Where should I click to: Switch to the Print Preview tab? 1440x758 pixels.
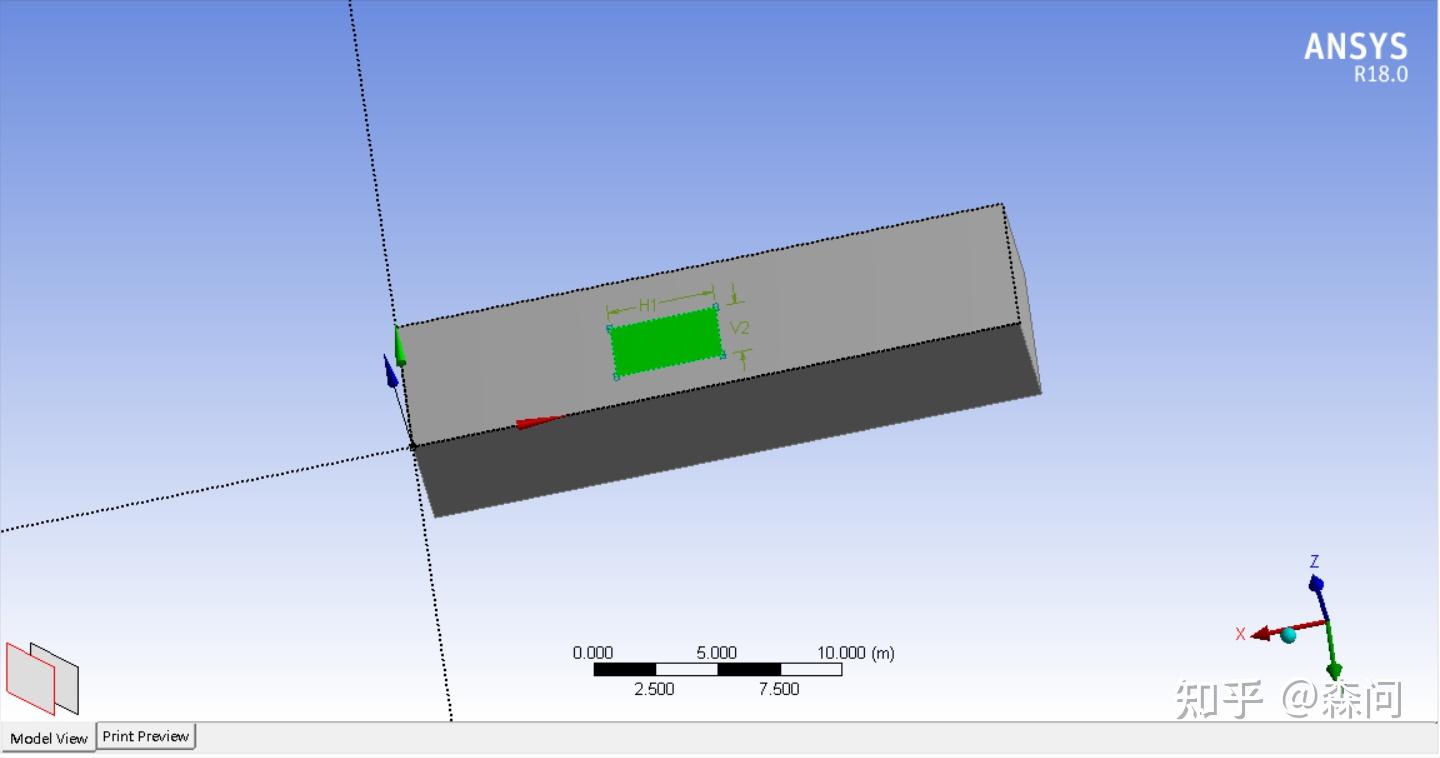[145, 737]
